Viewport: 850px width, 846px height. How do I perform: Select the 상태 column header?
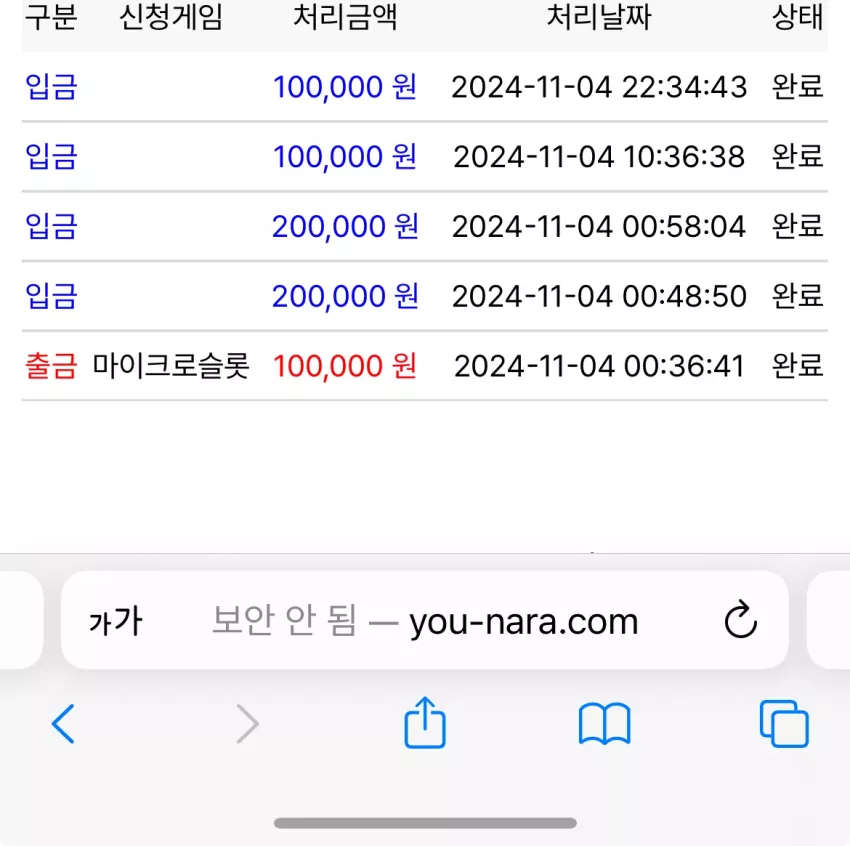pos(797,17)
